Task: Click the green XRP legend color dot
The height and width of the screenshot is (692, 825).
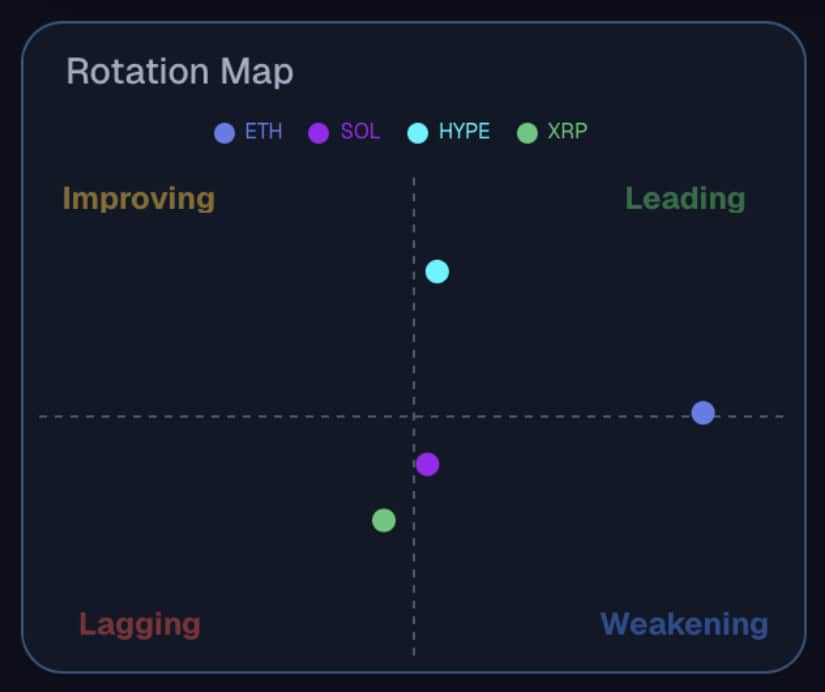Action: click(x=527, y=133)
